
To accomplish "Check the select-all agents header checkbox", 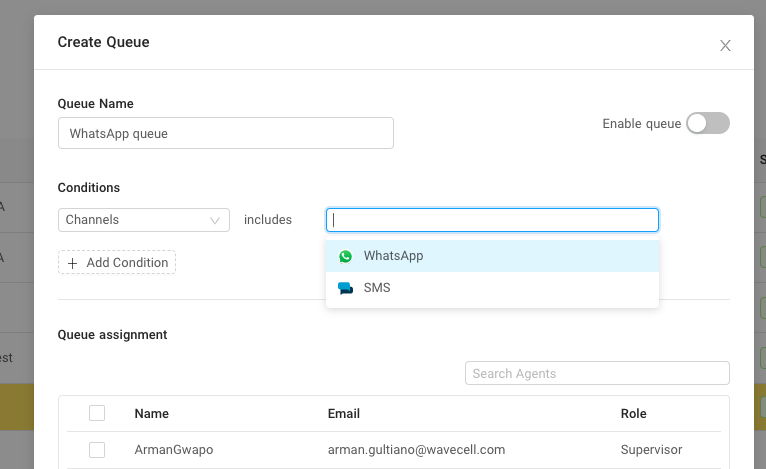I will point(97,413).
